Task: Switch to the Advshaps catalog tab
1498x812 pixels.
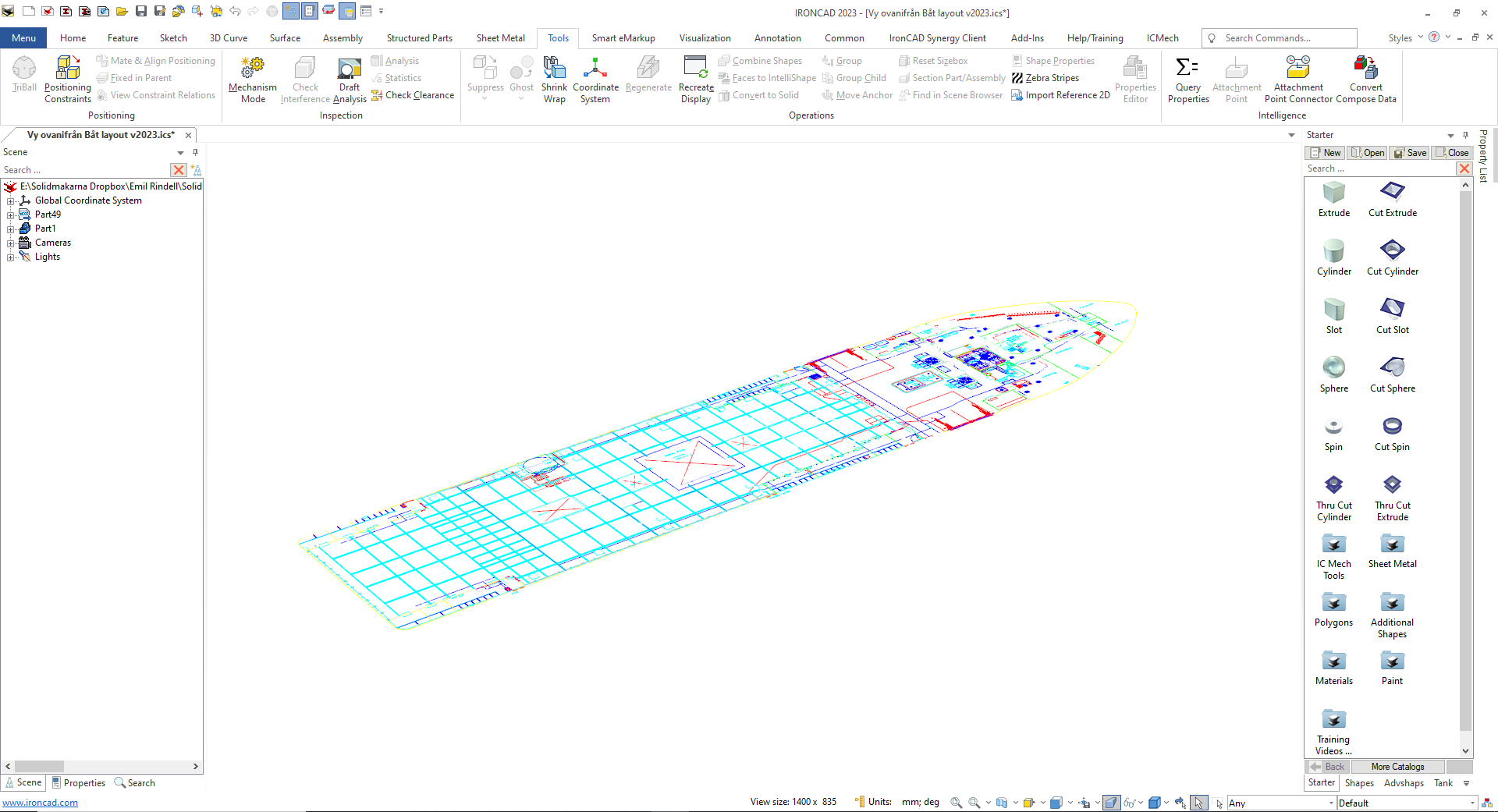Action: [x=1404, y=783]
